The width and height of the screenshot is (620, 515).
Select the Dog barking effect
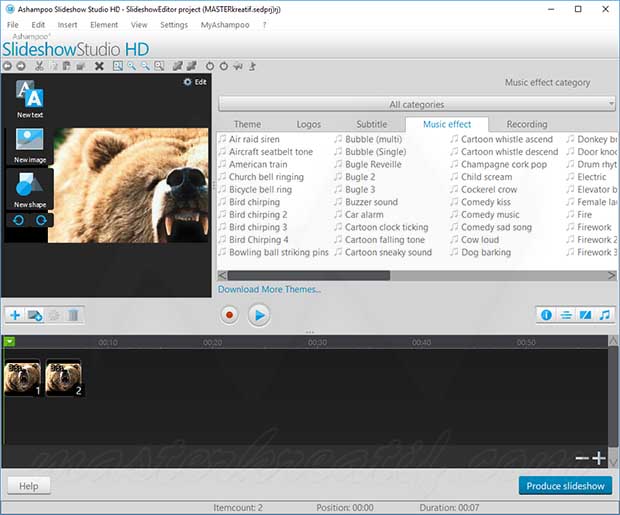click(481, 252)
